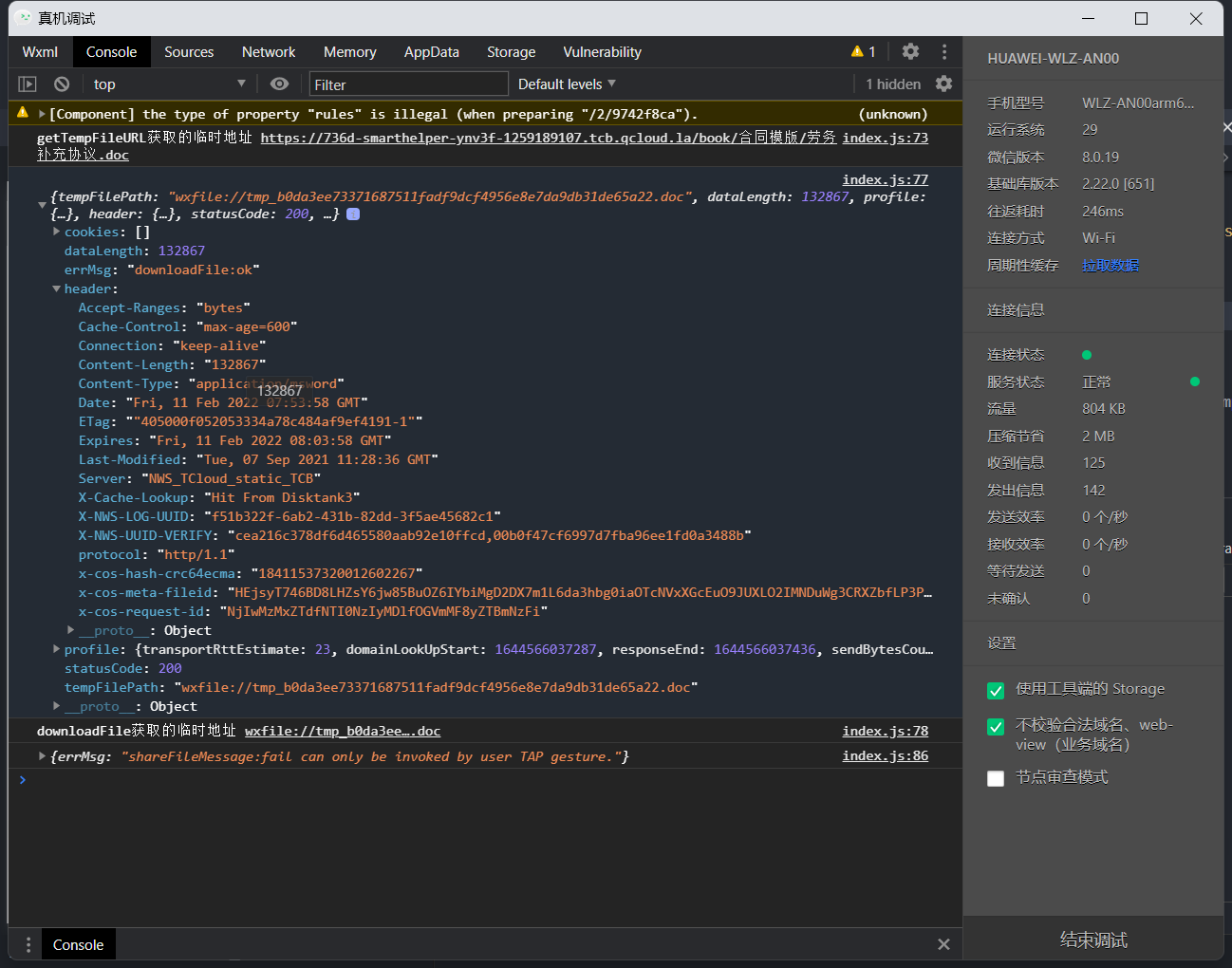Open the top execution context dropdown
This screenshot has height=968, width=1232.
point(169,84)
